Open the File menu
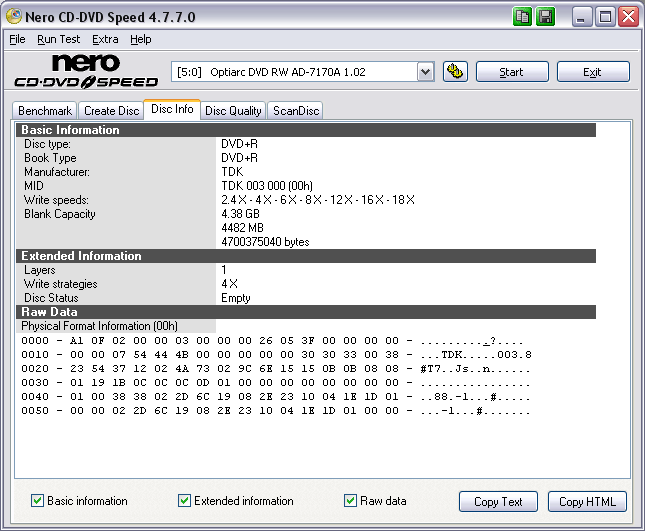This screenshot has width=645, height=531. (17, 39)
